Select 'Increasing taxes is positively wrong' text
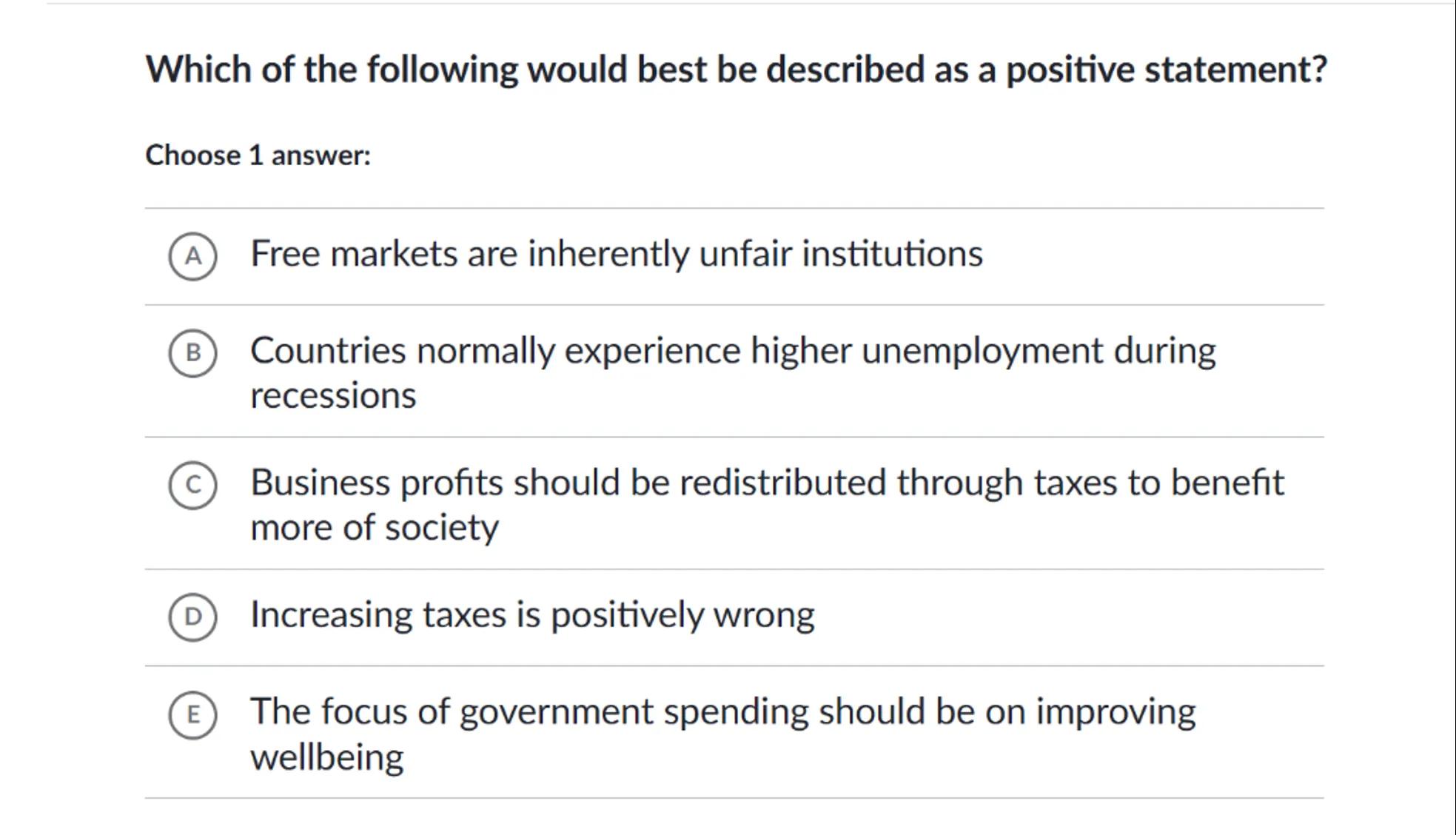Screen dimensions: 1456x835 coord(531,615)
